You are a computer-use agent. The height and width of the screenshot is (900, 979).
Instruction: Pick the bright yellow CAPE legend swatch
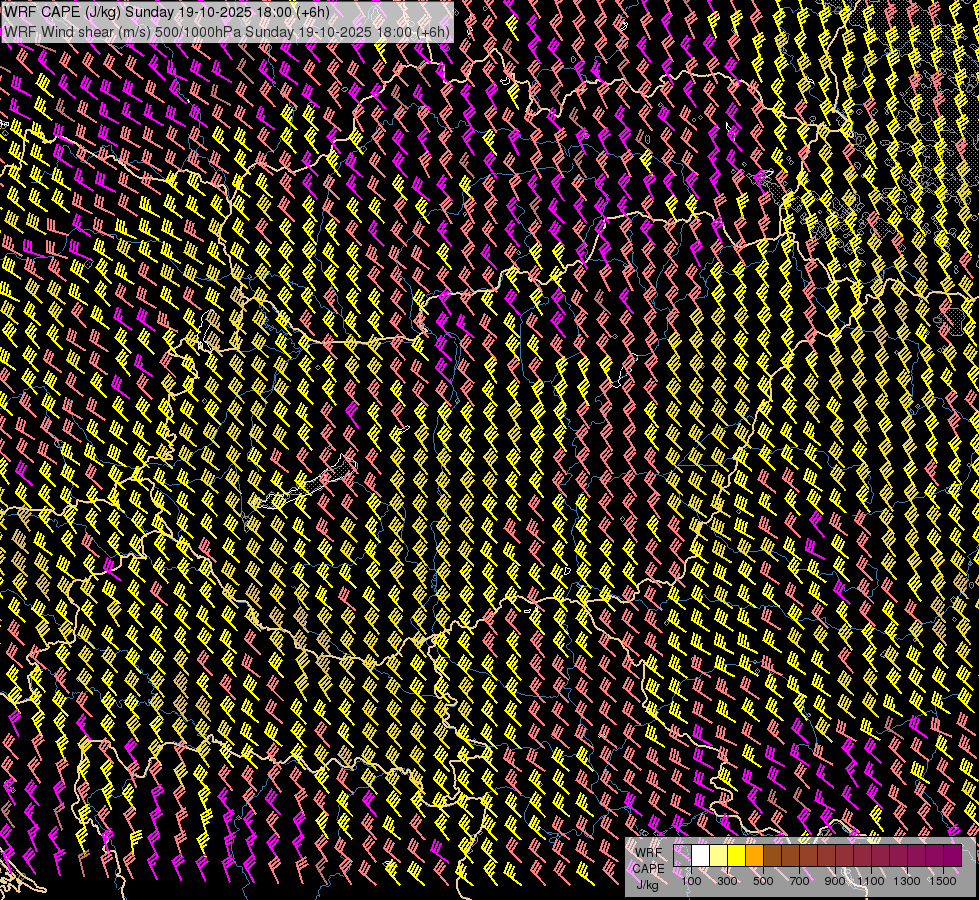pyautogui.click(x=737, y=855)
